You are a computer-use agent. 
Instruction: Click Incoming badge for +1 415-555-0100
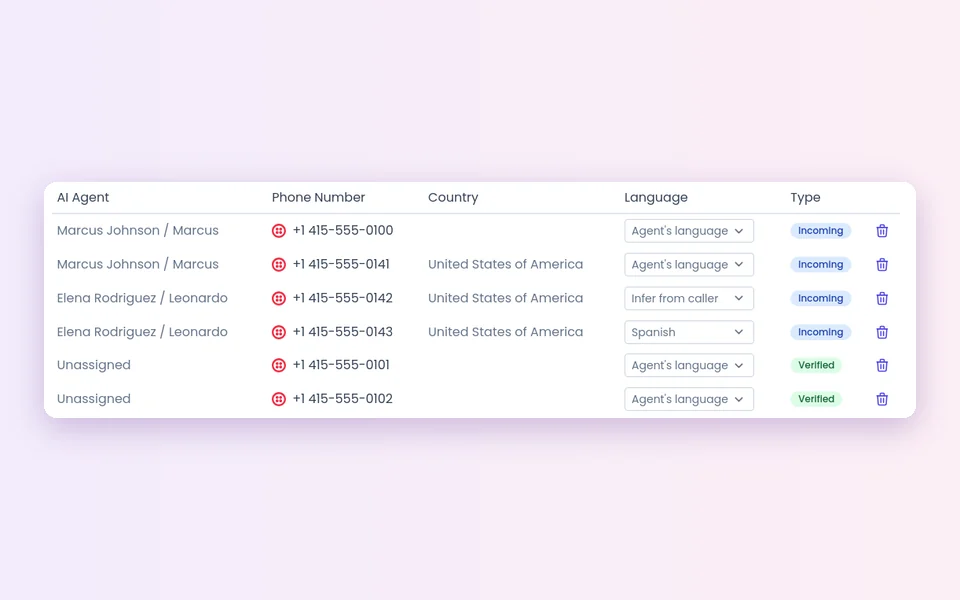click(x=820, y=231)
